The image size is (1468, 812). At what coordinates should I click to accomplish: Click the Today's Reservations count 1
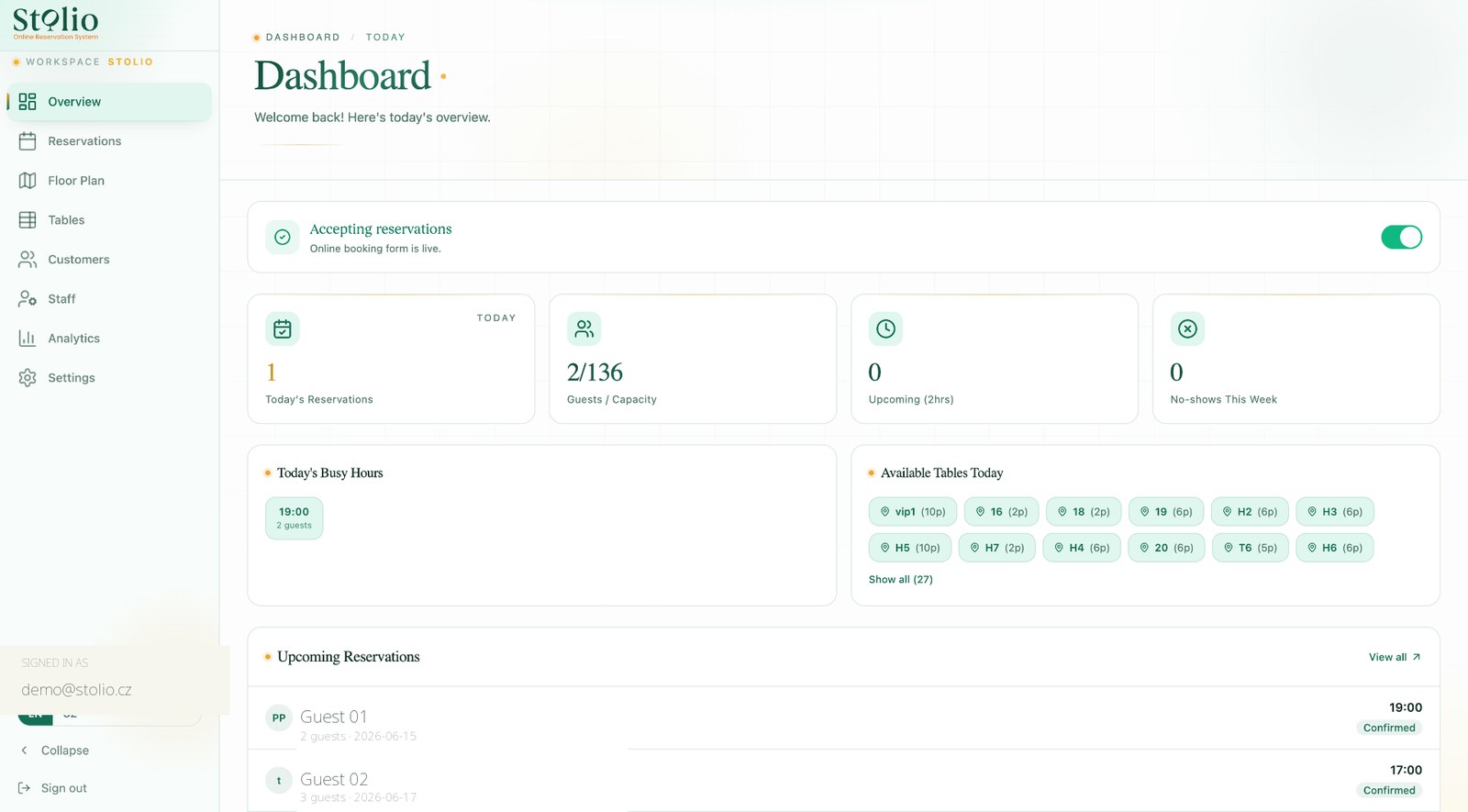click(x=272, y=373)
